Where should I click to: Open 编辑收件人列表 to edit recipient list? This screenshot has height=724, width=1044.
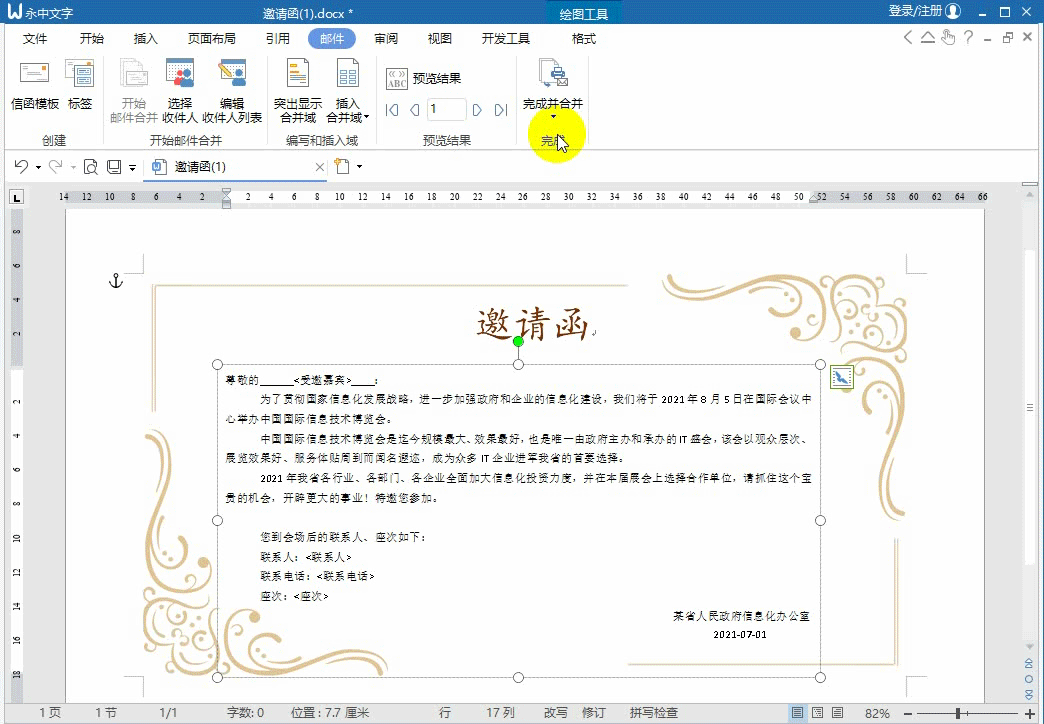click(x=233, y=95)
